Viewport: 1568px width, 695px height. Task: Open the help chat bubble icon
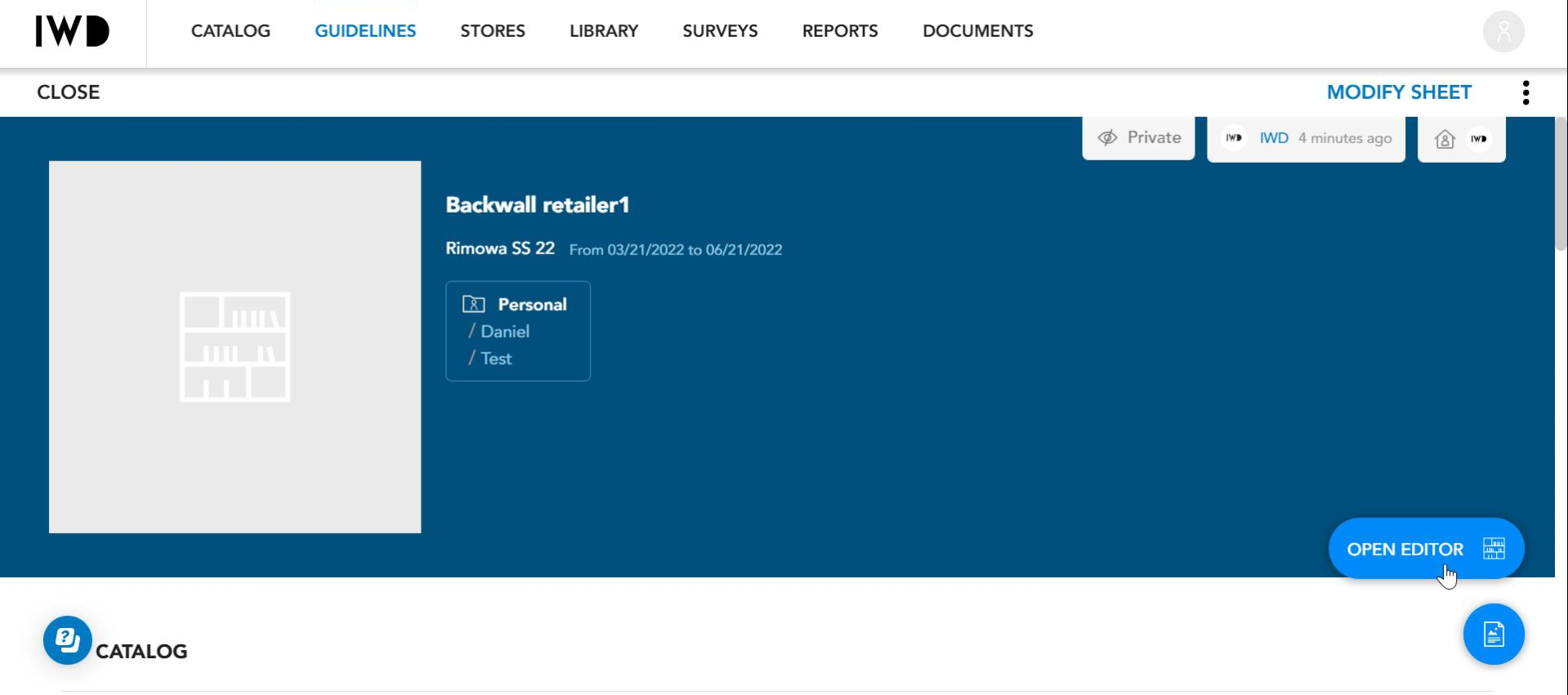click(68, 640)
